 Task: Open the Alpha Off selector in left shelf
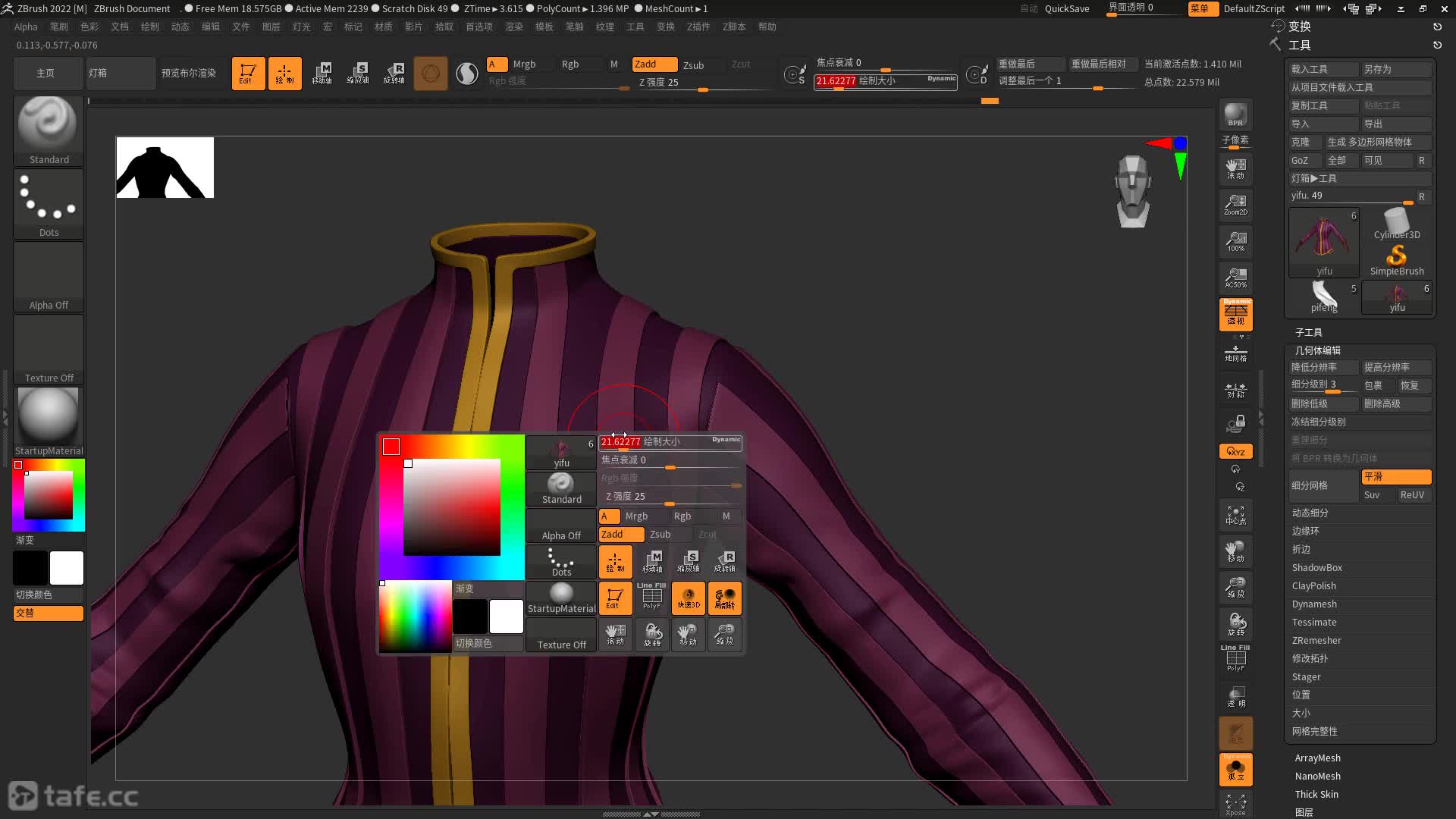(x=49, y=276)
